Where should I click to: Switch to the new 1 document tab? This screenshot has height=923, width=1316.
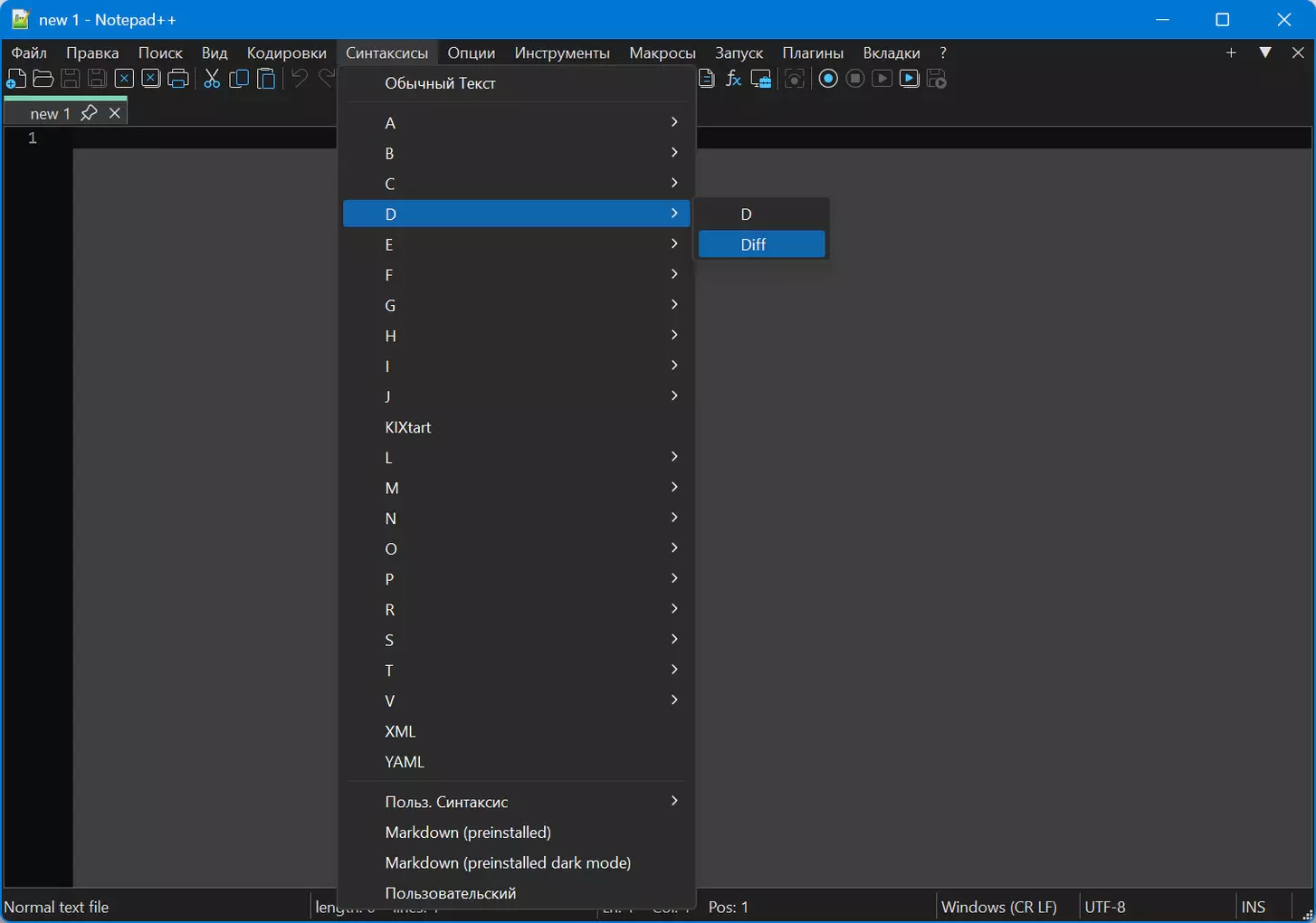[50, 113]
